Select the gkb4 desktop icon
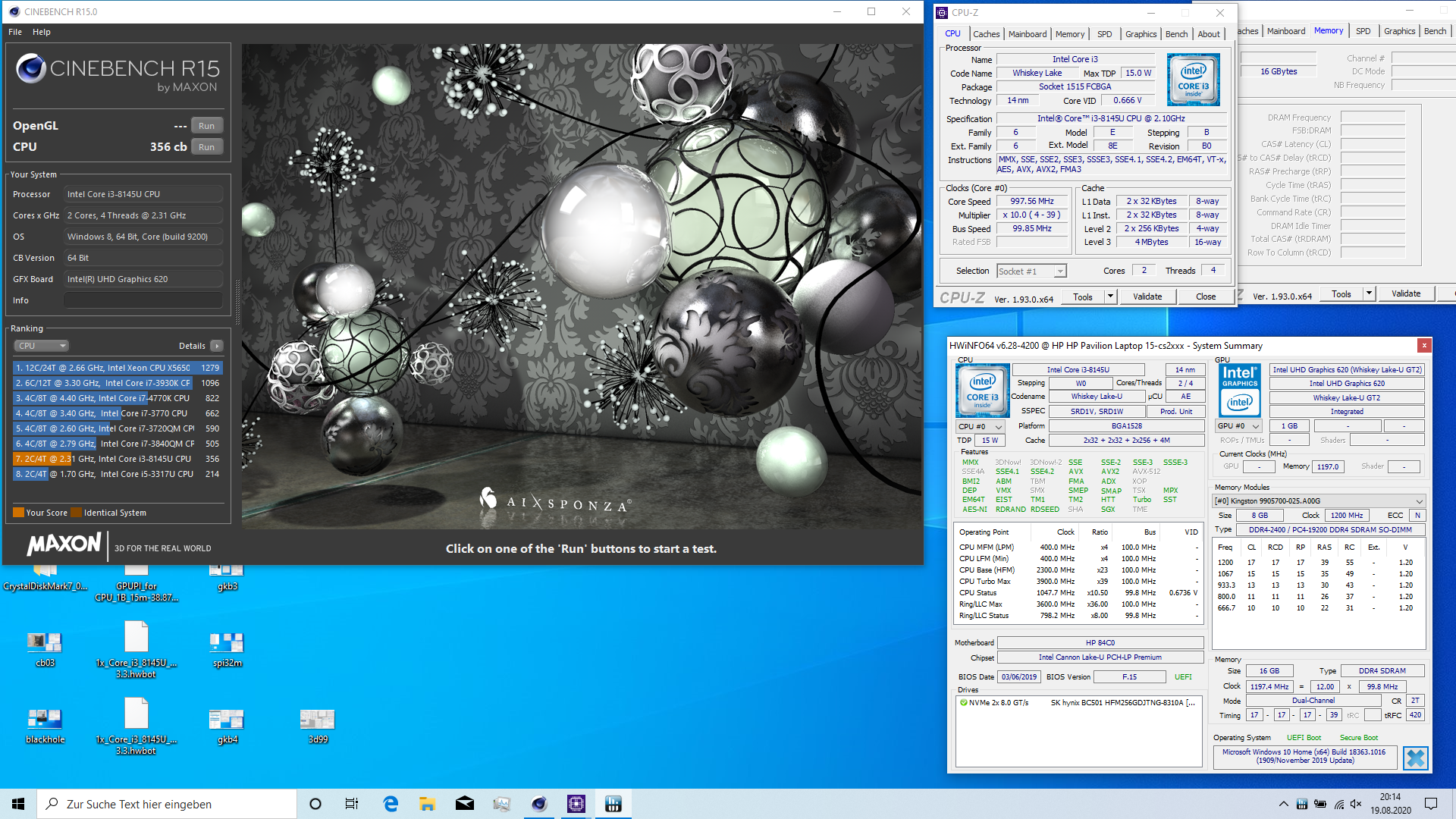Viewport: 1456px width, 819px height. click(227, 725)
